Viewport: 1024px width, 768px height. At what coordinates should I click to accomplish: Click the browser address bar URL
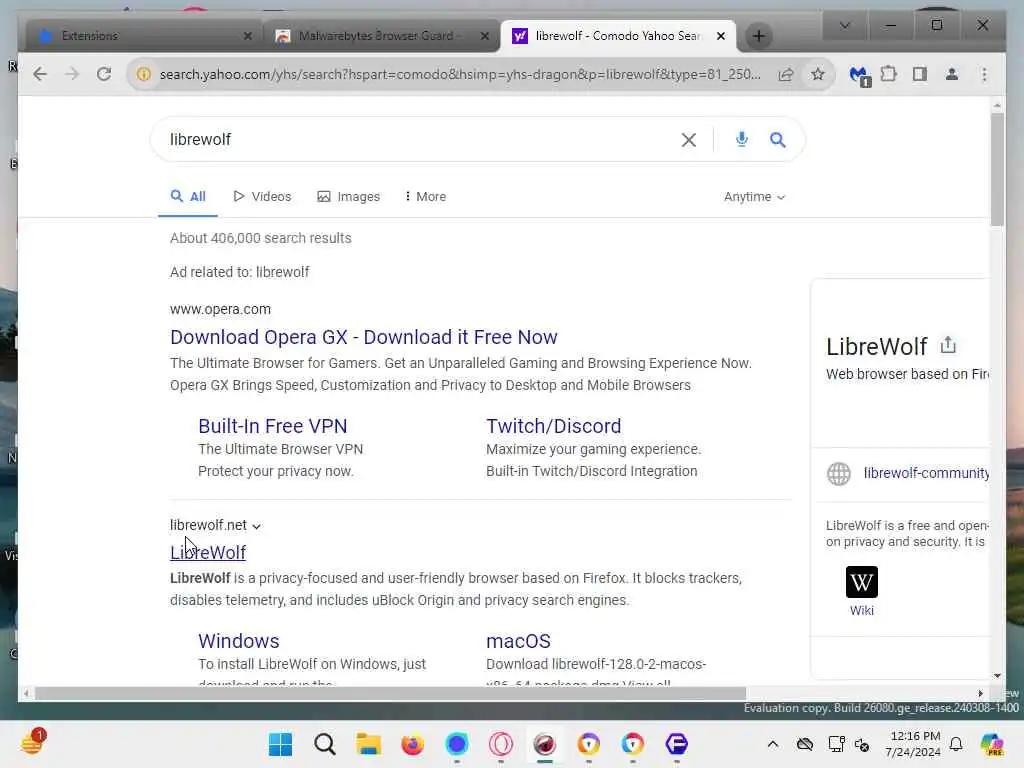pos(460,74)
